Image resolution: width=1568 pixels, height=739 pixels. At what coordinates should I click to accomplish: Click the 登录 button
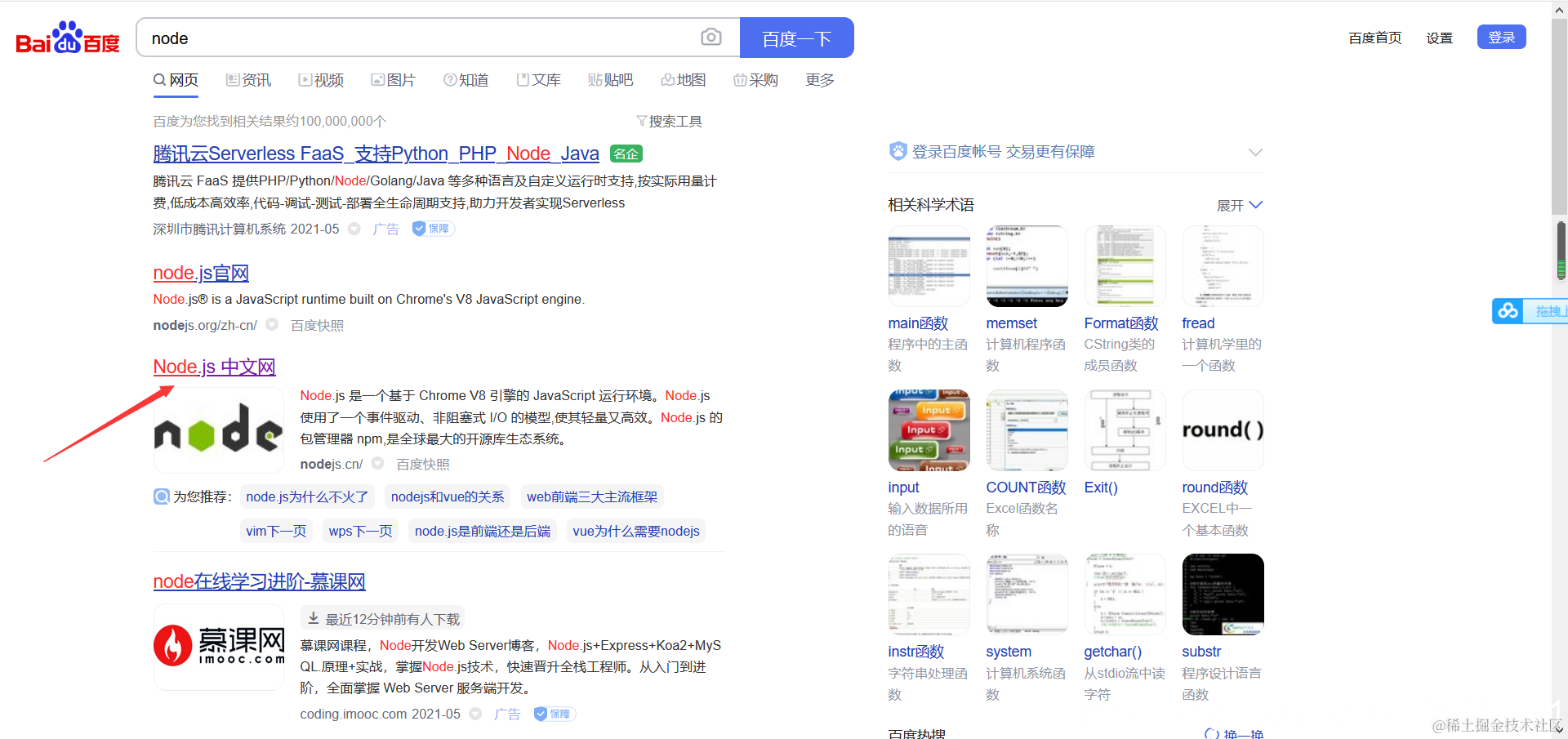tap(1501, 37)
